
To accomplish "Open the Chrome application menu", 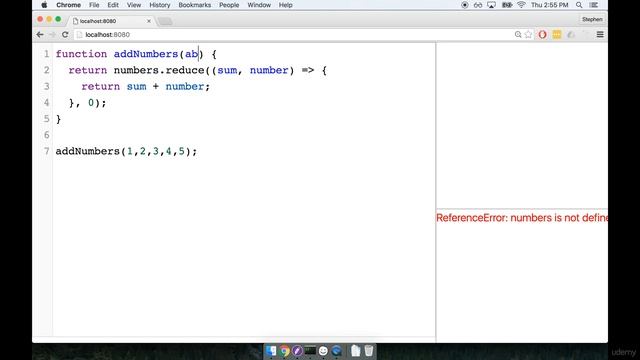I will coord(68,5).
